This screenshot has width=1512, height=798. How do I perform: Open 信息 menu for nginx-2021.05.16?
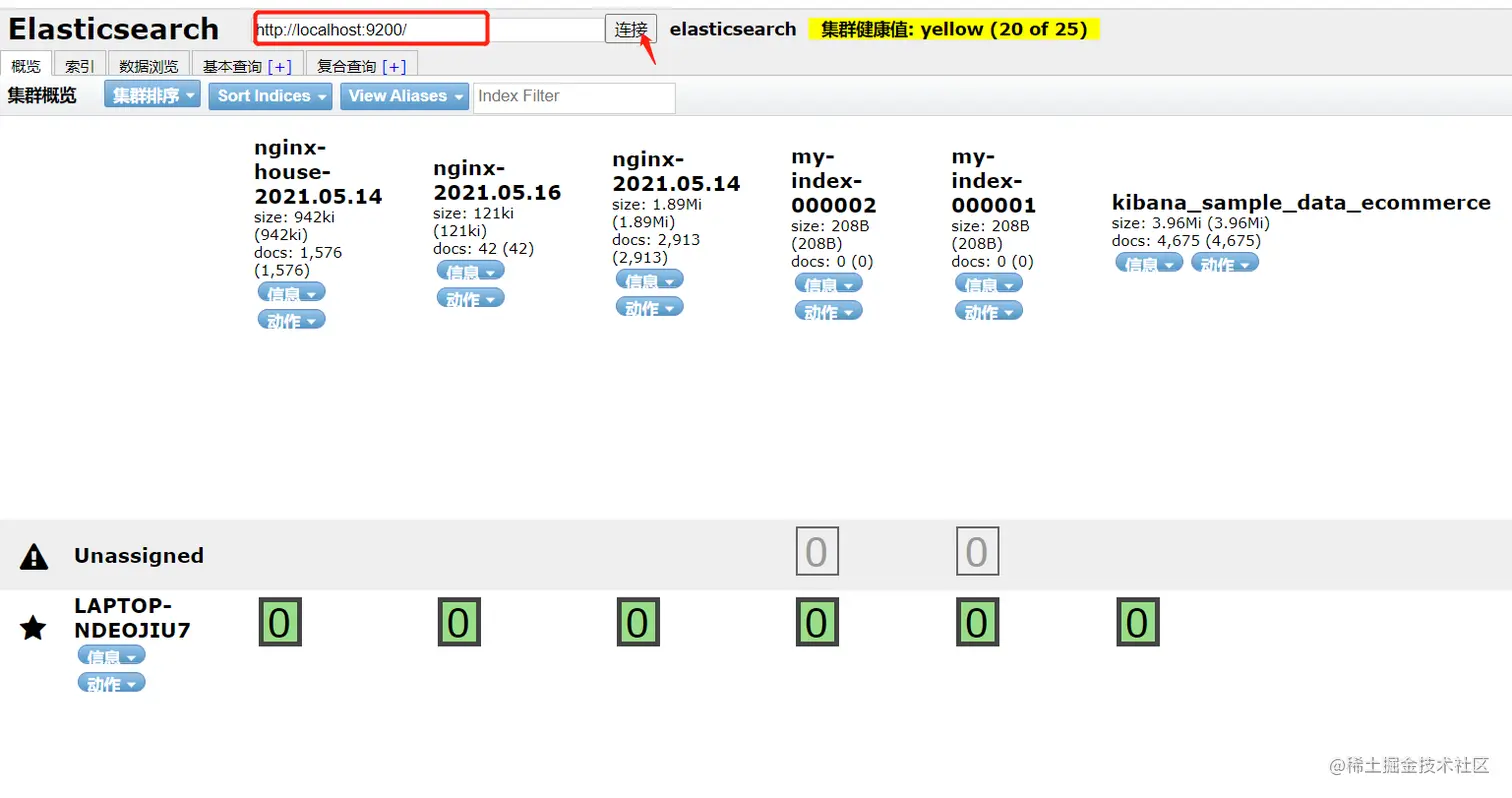(470, 270)
